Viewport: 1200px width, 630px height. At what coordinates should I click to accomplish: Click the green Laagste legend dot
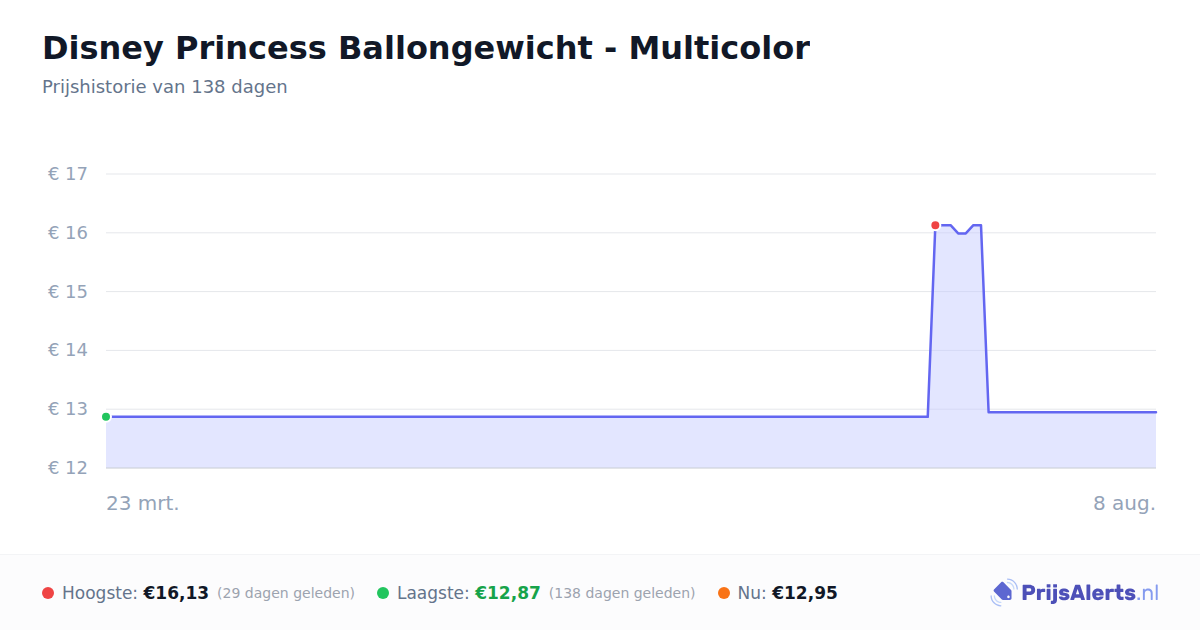(x=383, y=593)
